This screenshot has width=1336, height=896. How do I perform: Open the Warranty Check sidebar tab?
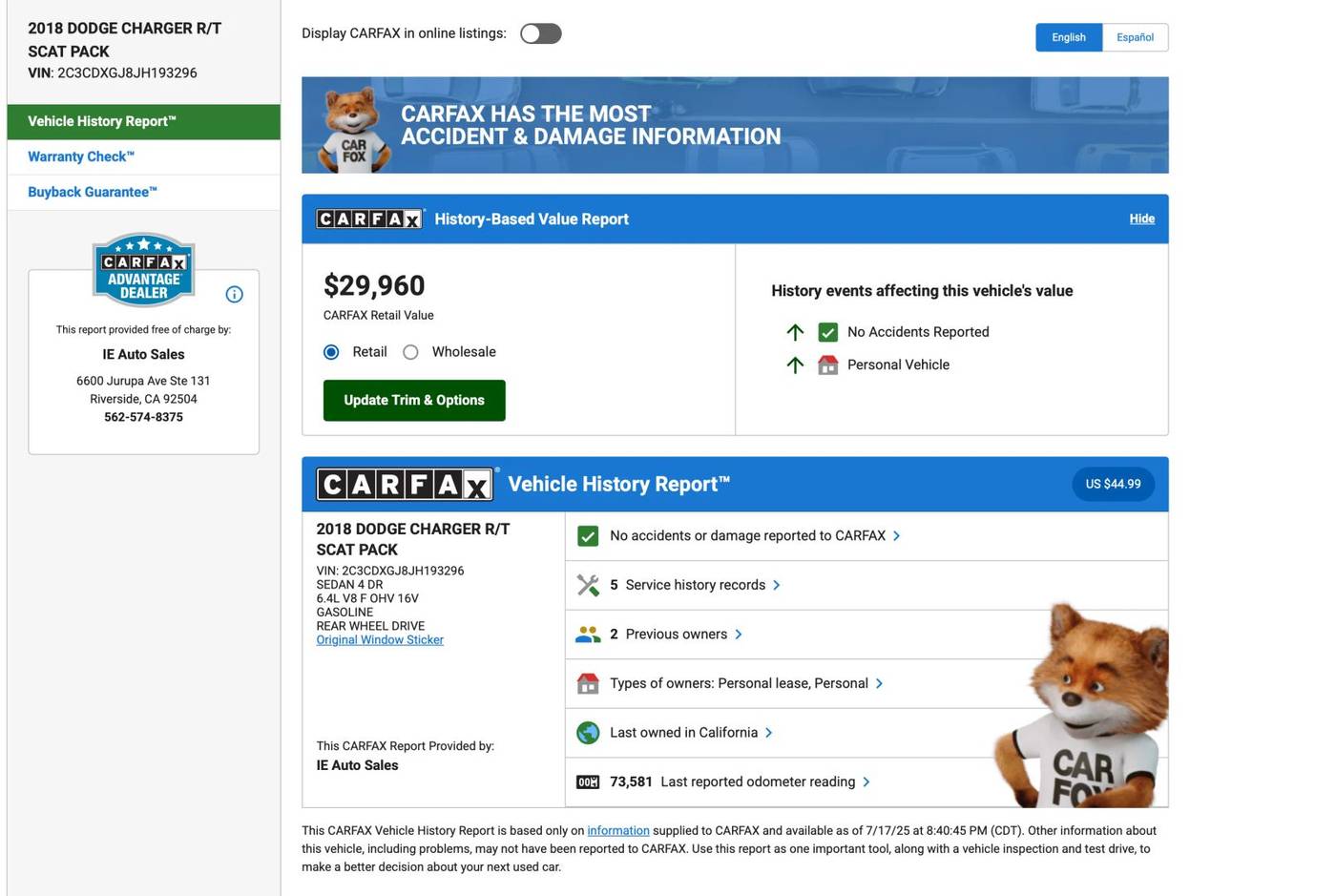tap(143, 157)
